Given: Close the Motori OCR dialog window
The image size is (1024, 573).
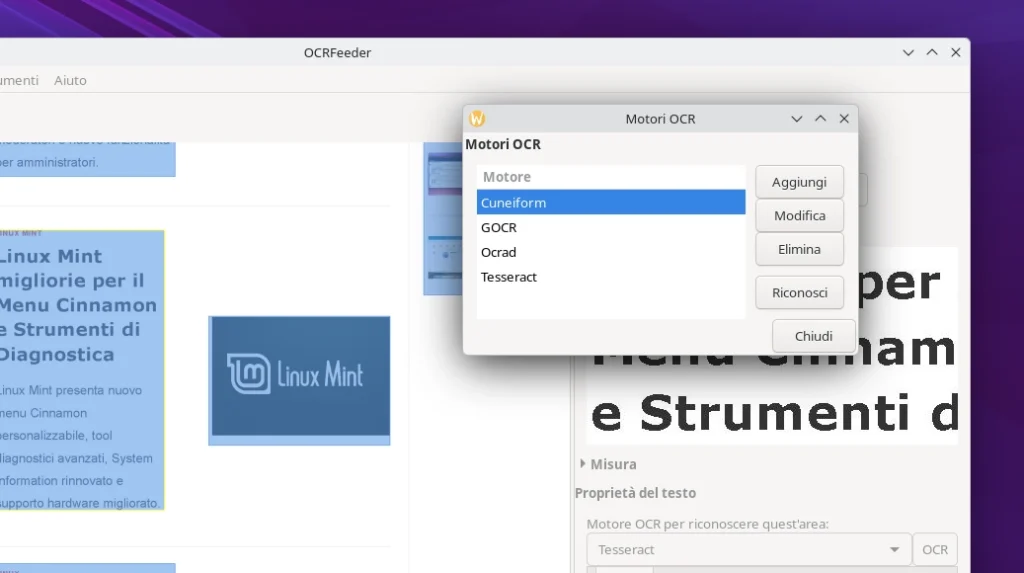Looking at the screenshot, I should (844, 119).
